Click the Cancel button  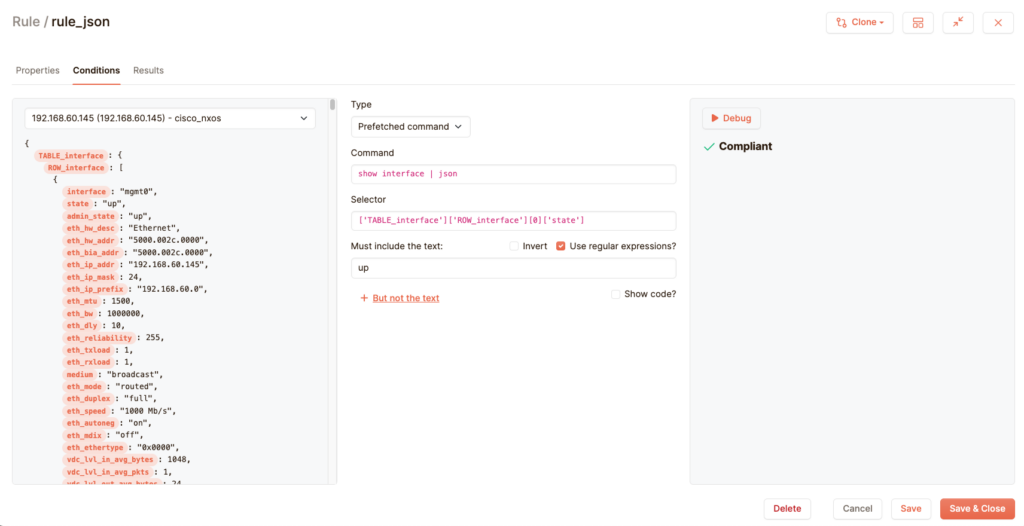coord(857,508)
